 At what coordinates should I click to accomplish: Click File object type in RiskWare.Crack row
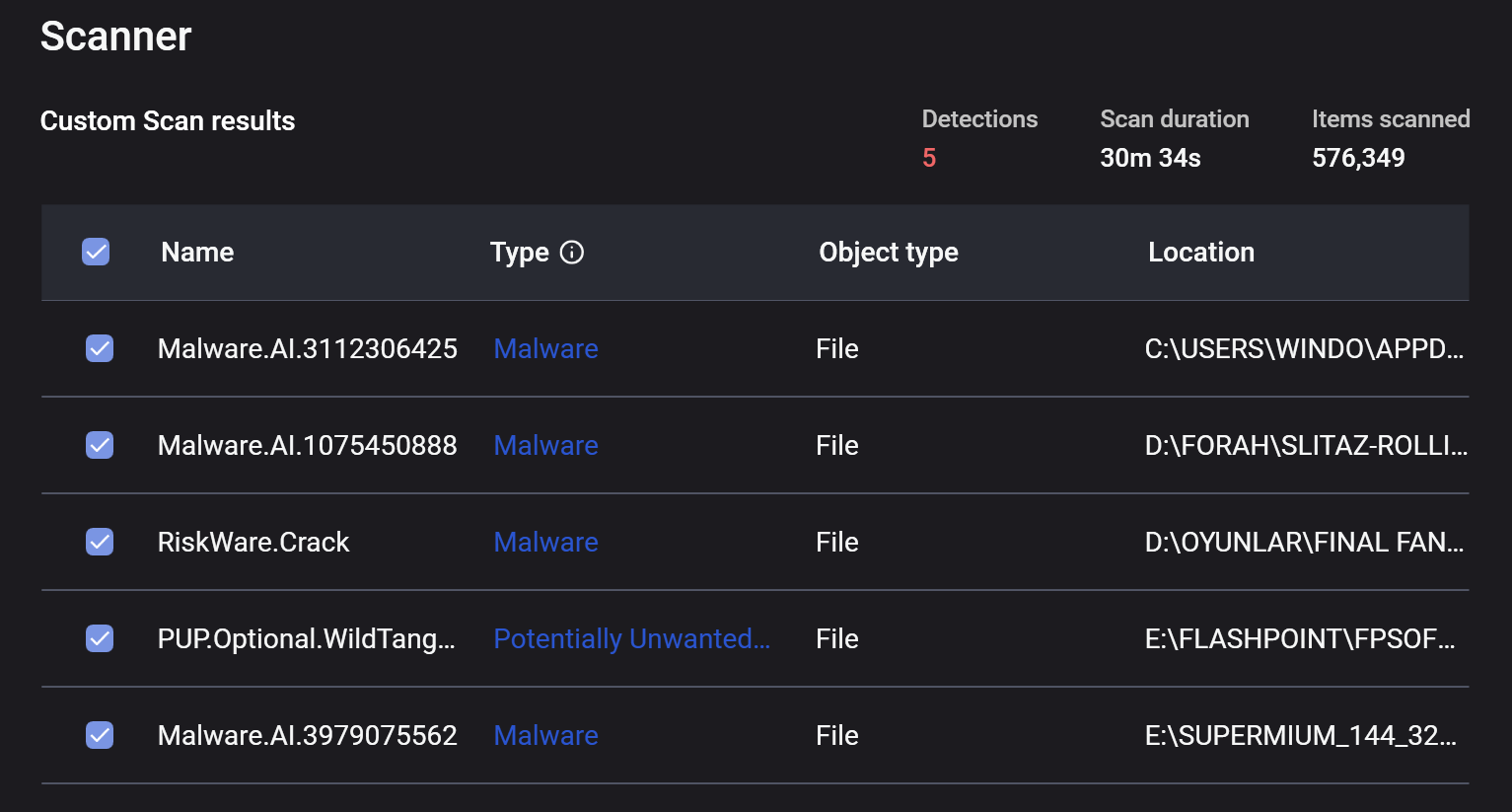[837, 542]
